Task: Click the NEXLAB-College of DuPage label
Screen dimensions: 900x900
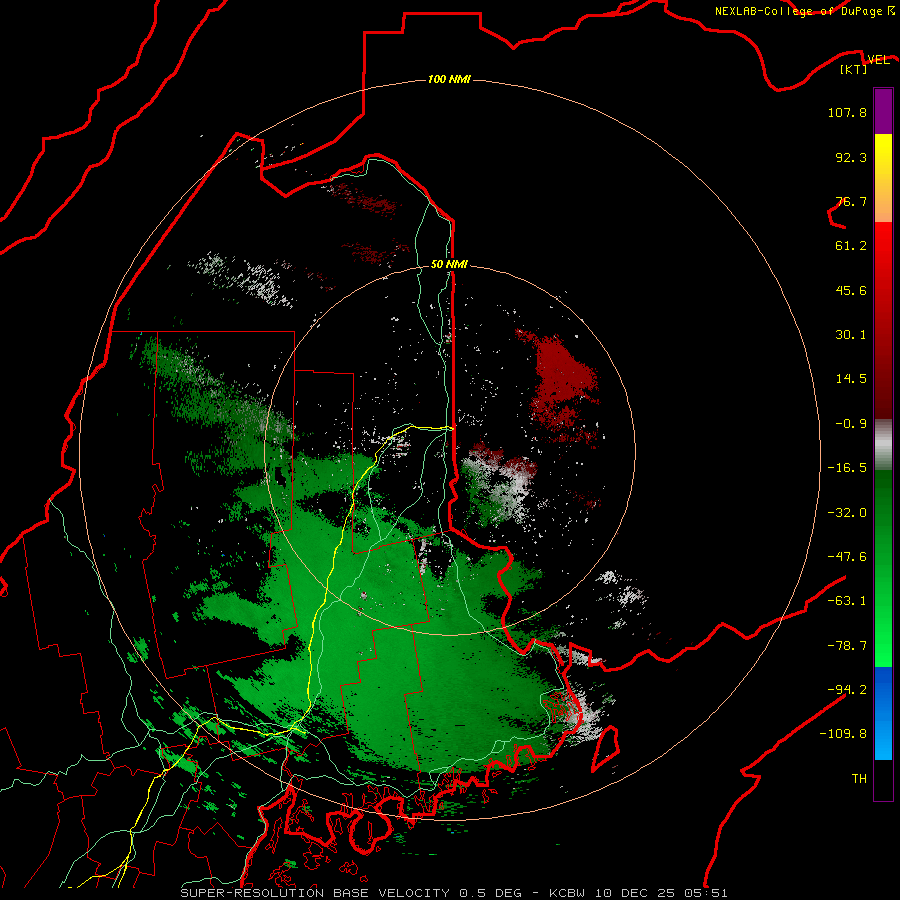Action: (804, 11)
